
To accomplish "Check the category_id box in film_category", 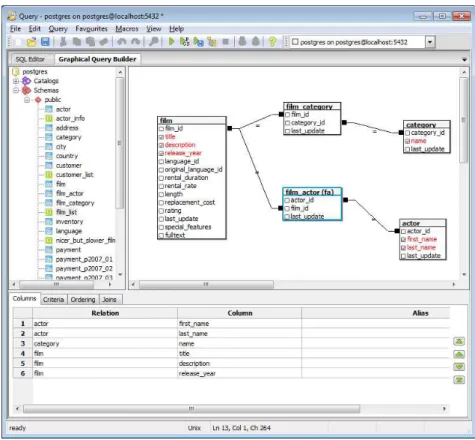I will coord(287,123).
